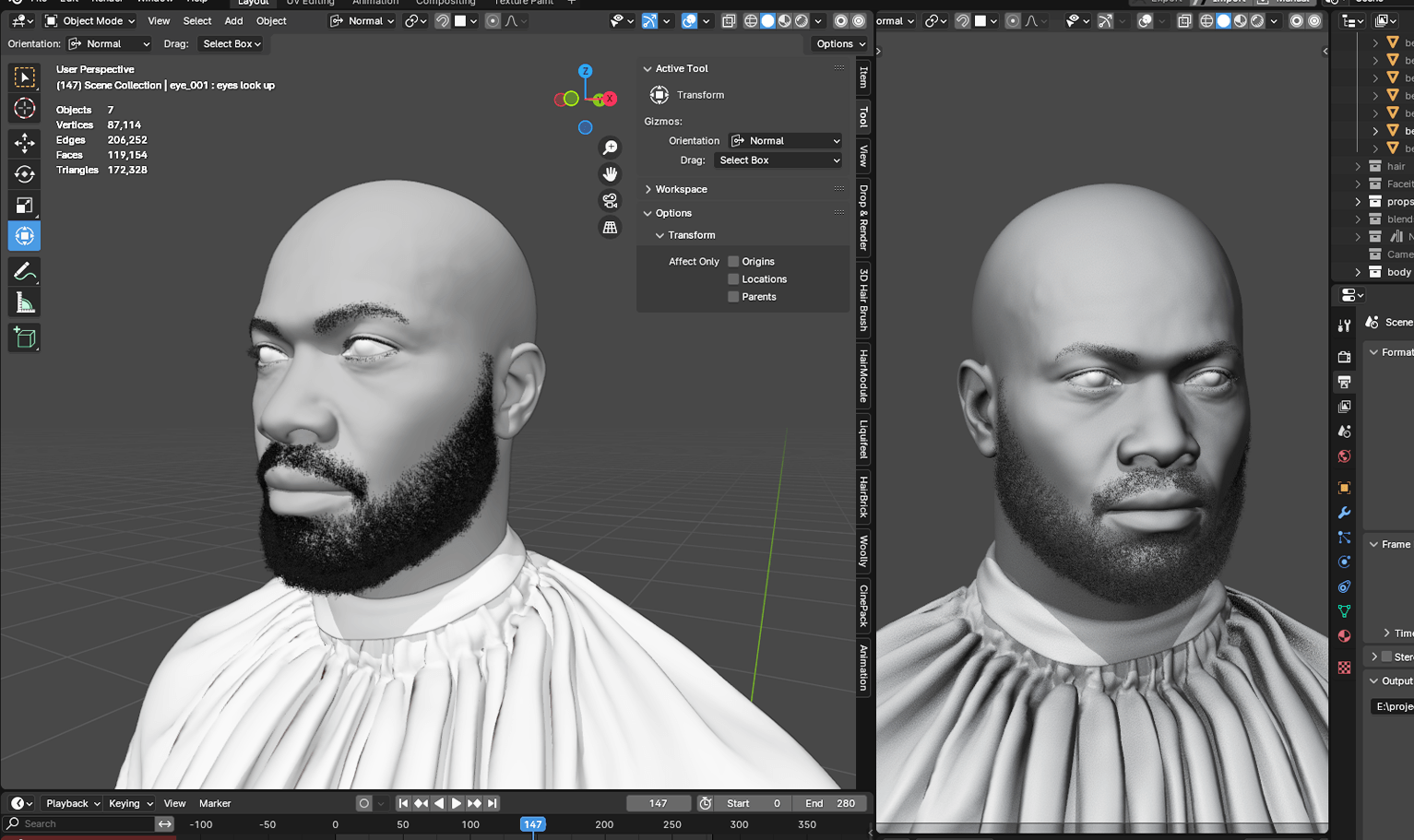This screenshot has height=840, width=1414.
Task: Open the Select Box drag dropdown in header
Action: pos(232,43)
